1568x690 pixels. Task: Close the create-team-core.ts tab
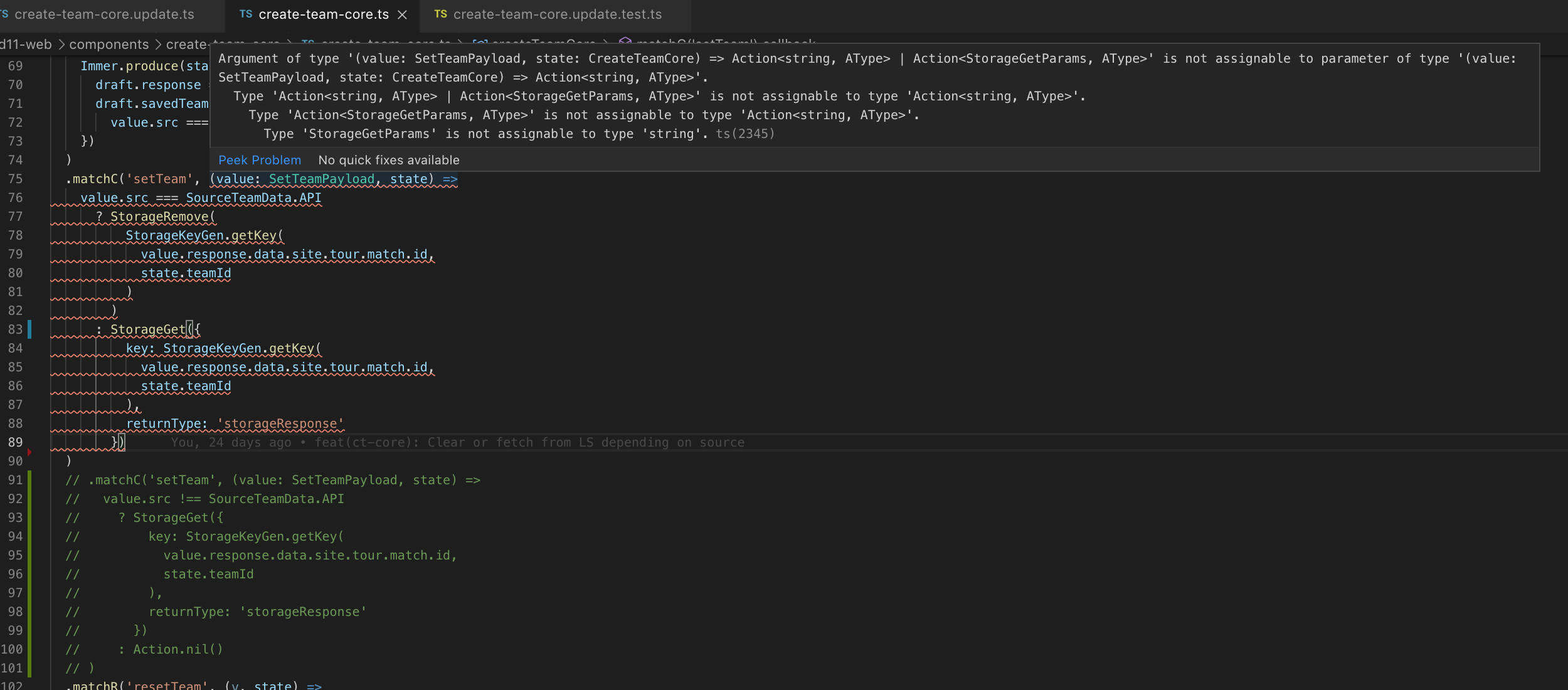(x=403, y=14)
